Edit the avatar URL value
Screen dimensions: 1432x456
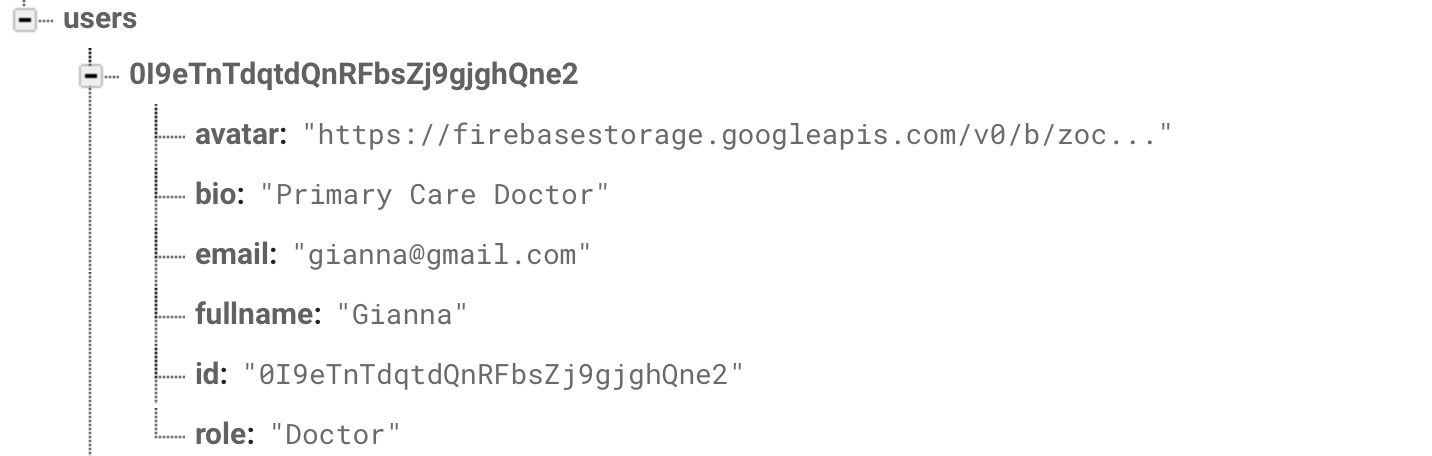[737, 135]
